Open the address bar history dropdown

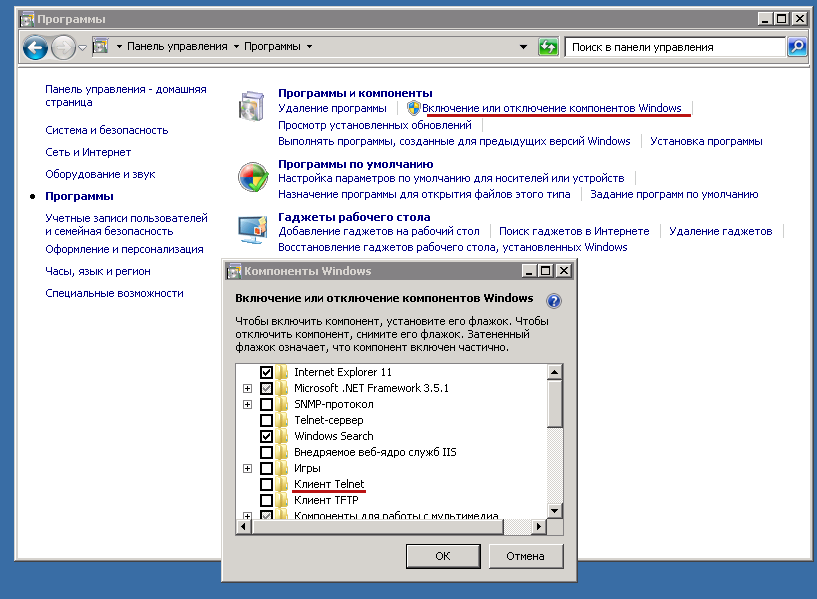point(523,47)
